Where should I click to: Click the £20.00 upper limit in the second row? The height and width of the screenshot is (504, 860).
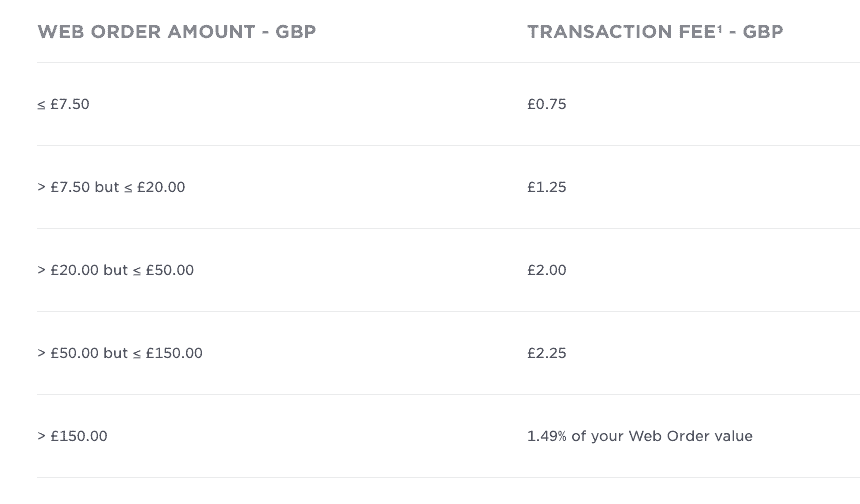point(161,187)
